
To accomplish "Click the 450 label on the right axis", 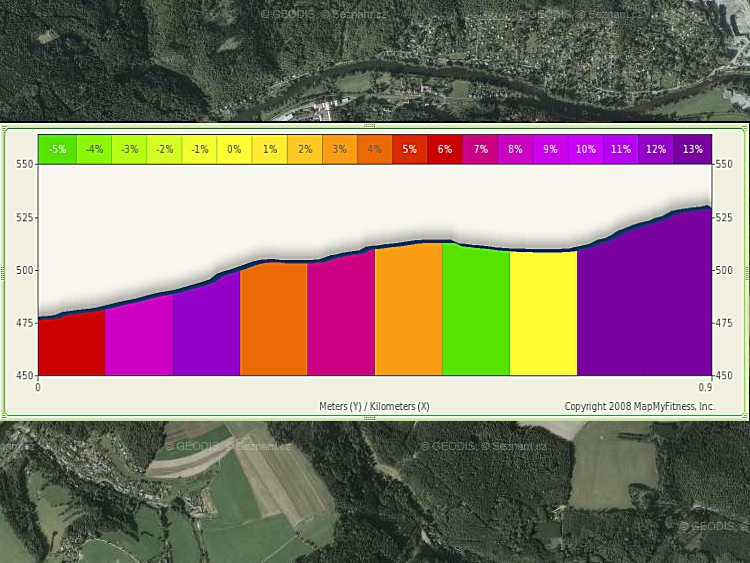I will tap(724, 375).
